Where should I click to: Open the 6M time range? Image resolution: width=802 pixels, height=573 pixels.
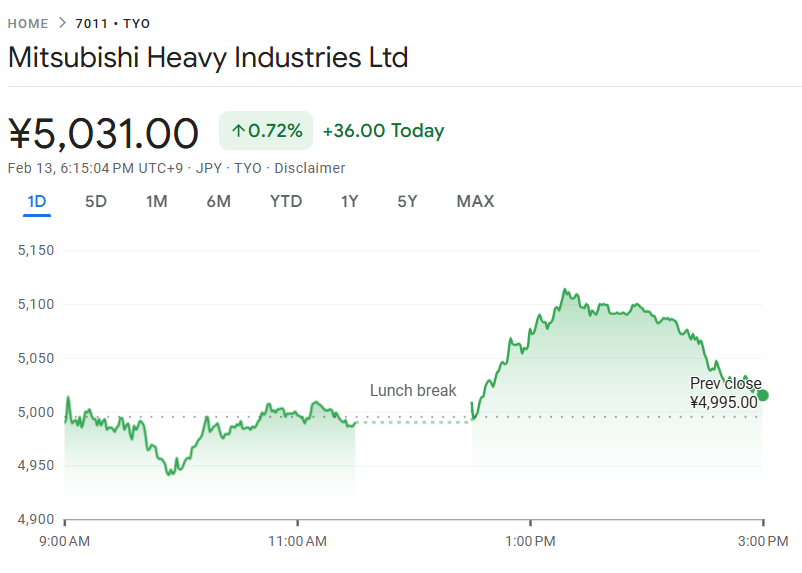[218, 202]
